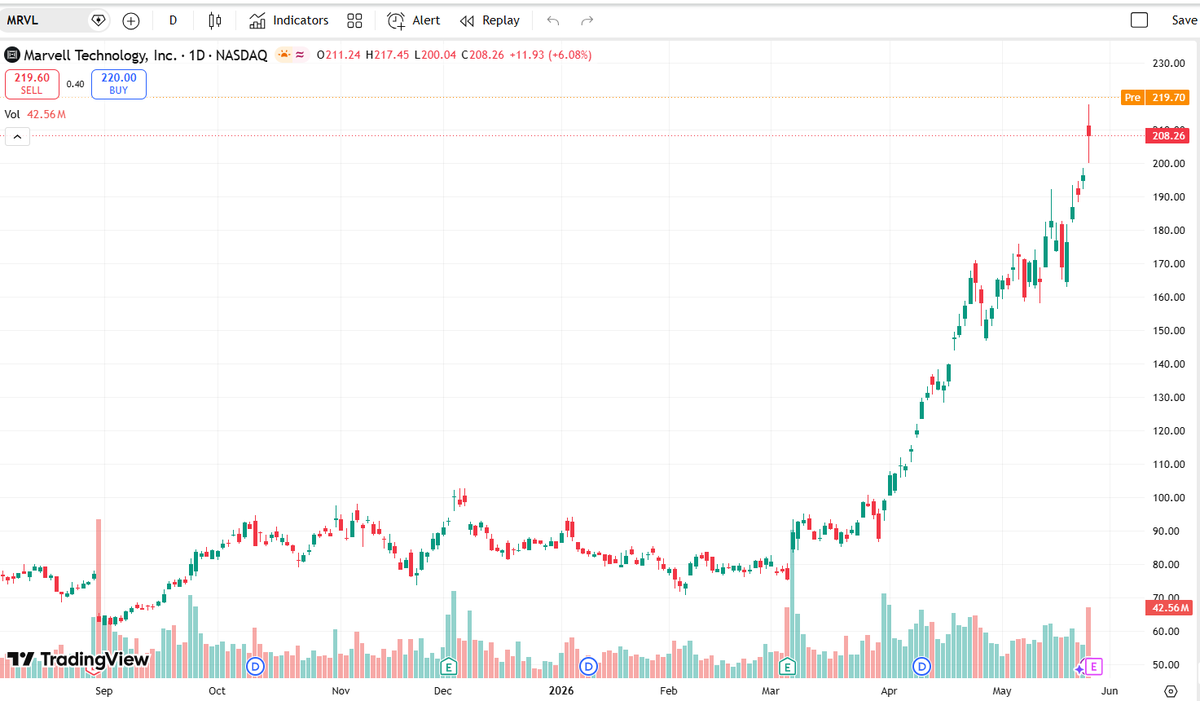Click the purple upcoming earnings E marker
Image resolution: width=1200 pixels, height=701 pixels.
click(x=1093, y=666)
